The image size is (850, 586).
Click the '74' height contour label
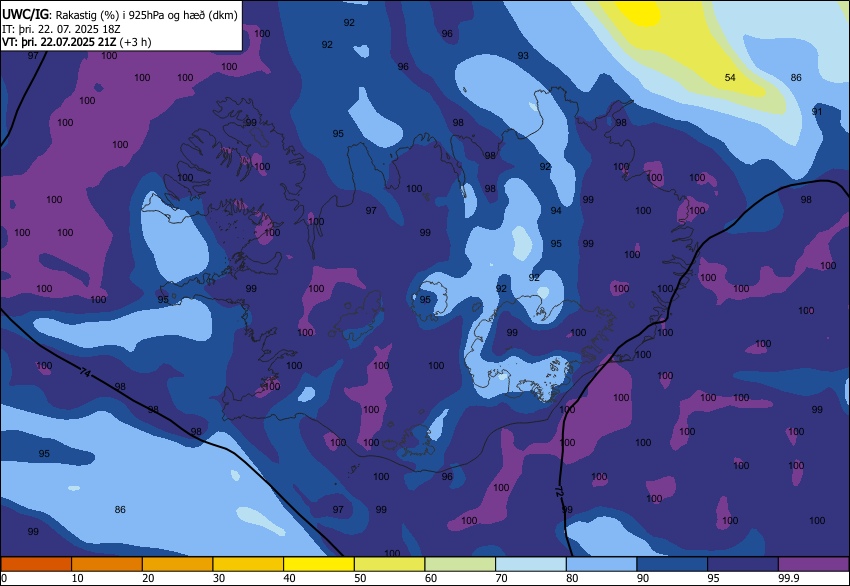[85, 372]
